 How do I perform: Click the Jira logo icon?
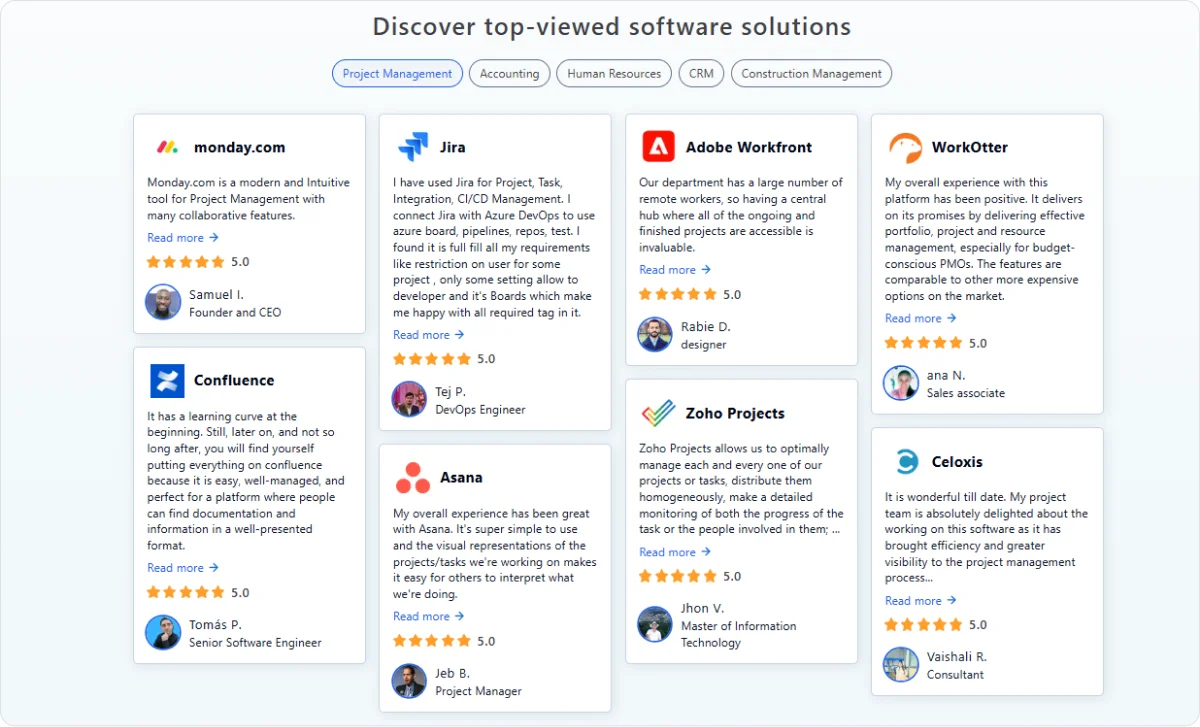pyautogui.click(x=413, y=147)
